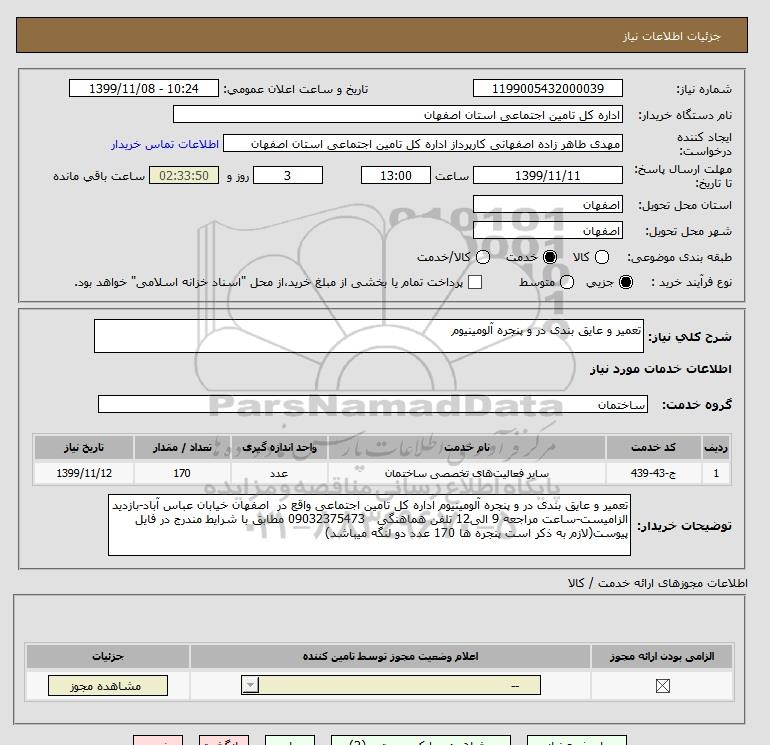The width and height of the screenshot is (770, 745).
Task: Click the ردیف column header
Action: 716,447
